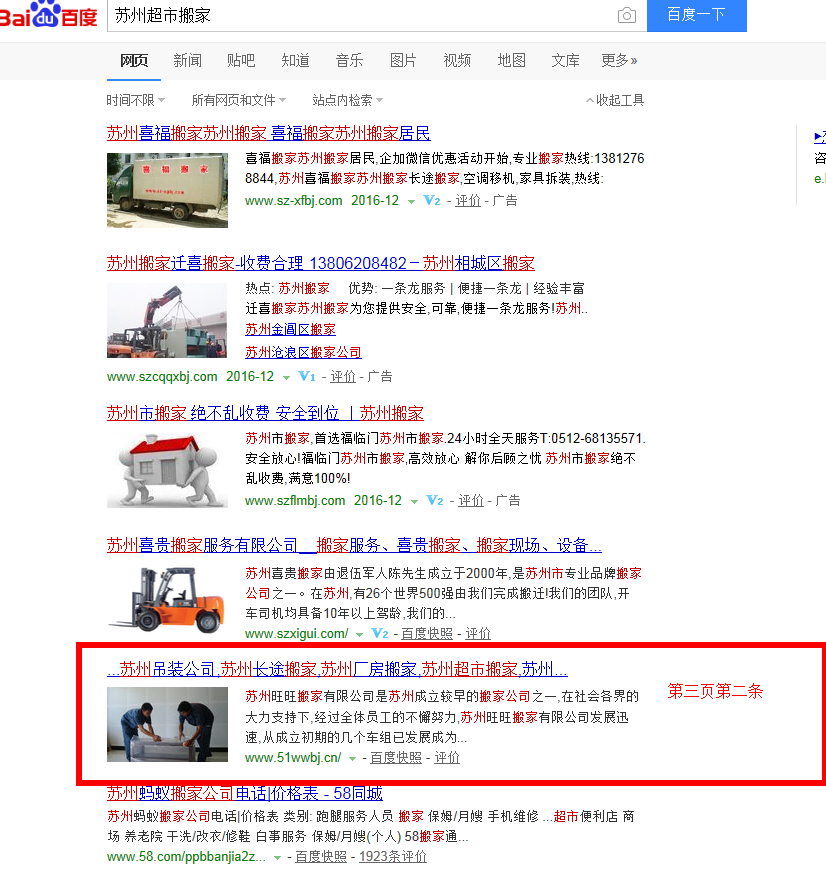826x885 pixels.
Task: Click 评价 link beside szcqqxbj.com
Action: 343,376
